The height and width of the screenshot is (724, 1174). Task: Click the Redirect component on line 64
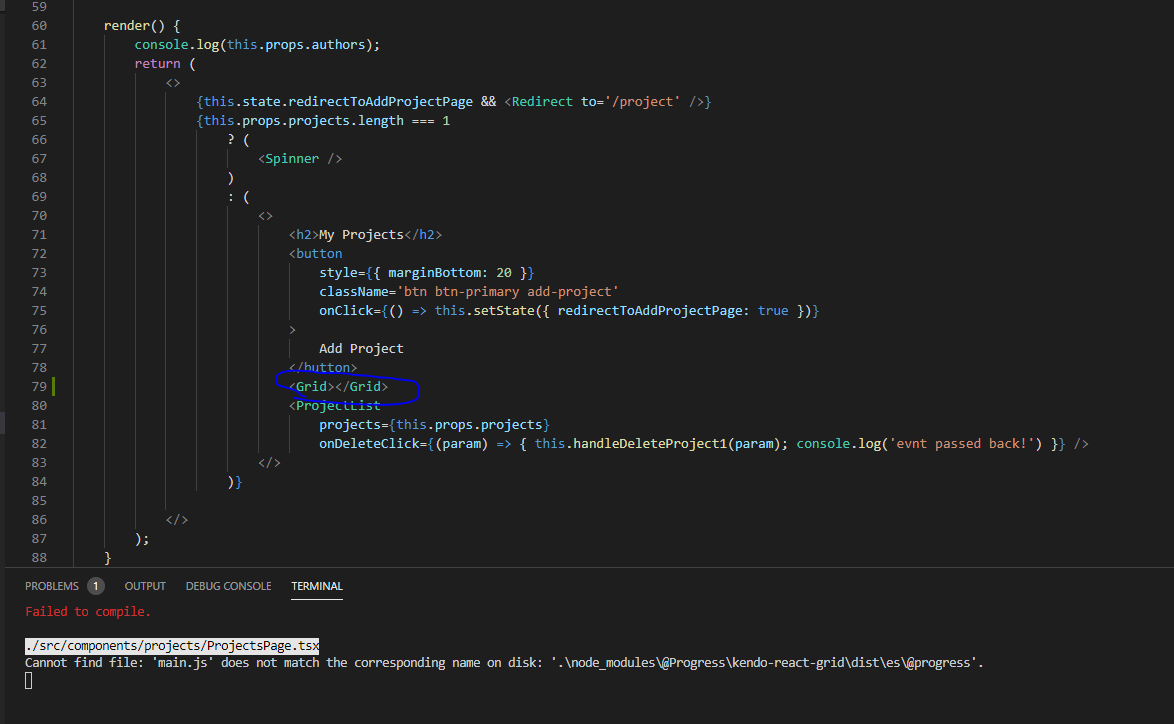[x=542, y=102]
